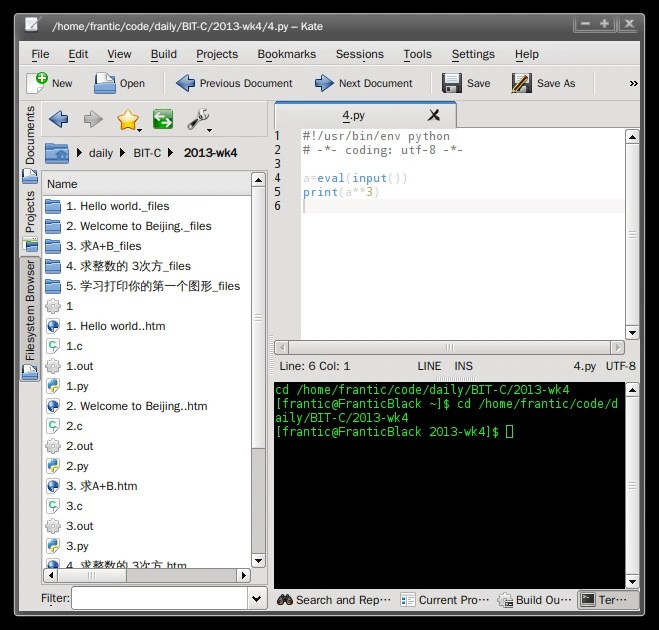659x630 pixels.
Task: Toggle the Terminal panel button
Action: coord(605,600)
